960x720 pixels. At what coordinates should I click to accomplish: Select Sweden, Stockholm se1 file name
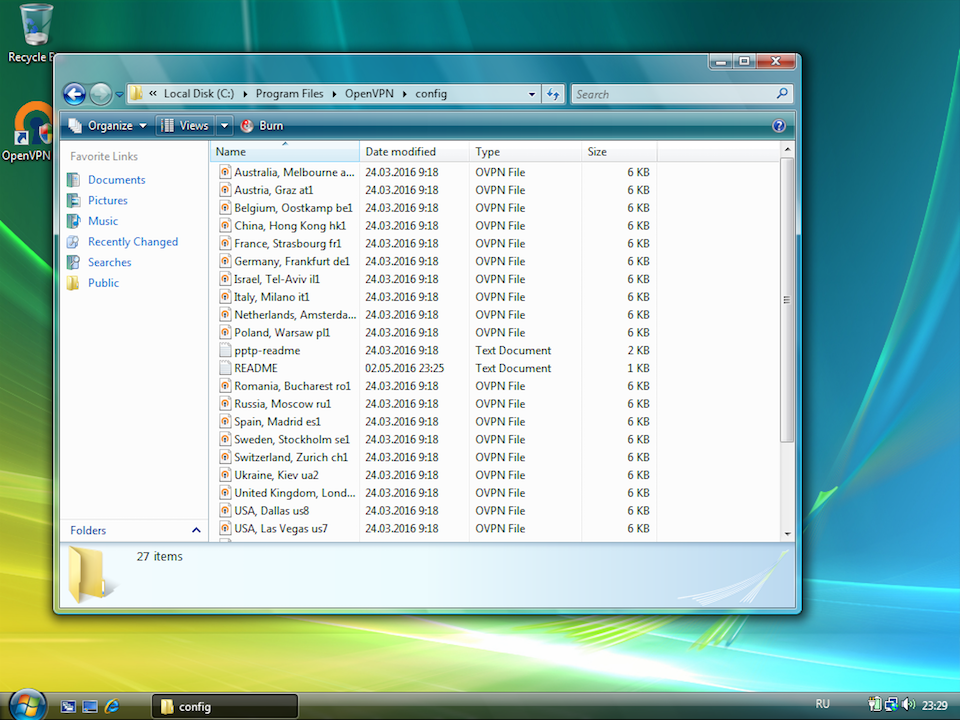click(x=292, y=439)
